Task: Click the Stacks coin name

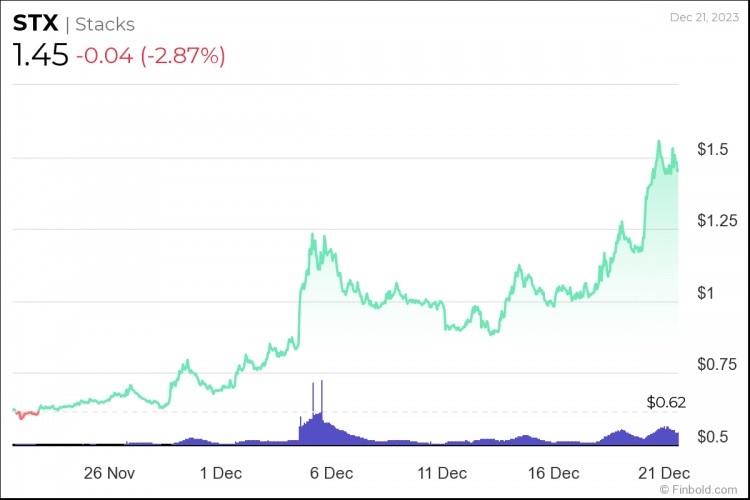Action: [x=105, y=24]
